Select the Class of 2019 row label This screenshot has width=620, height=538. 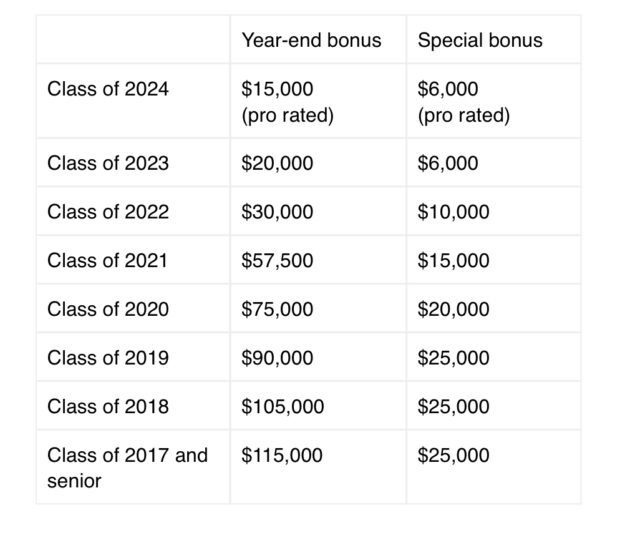click(108, 357)
